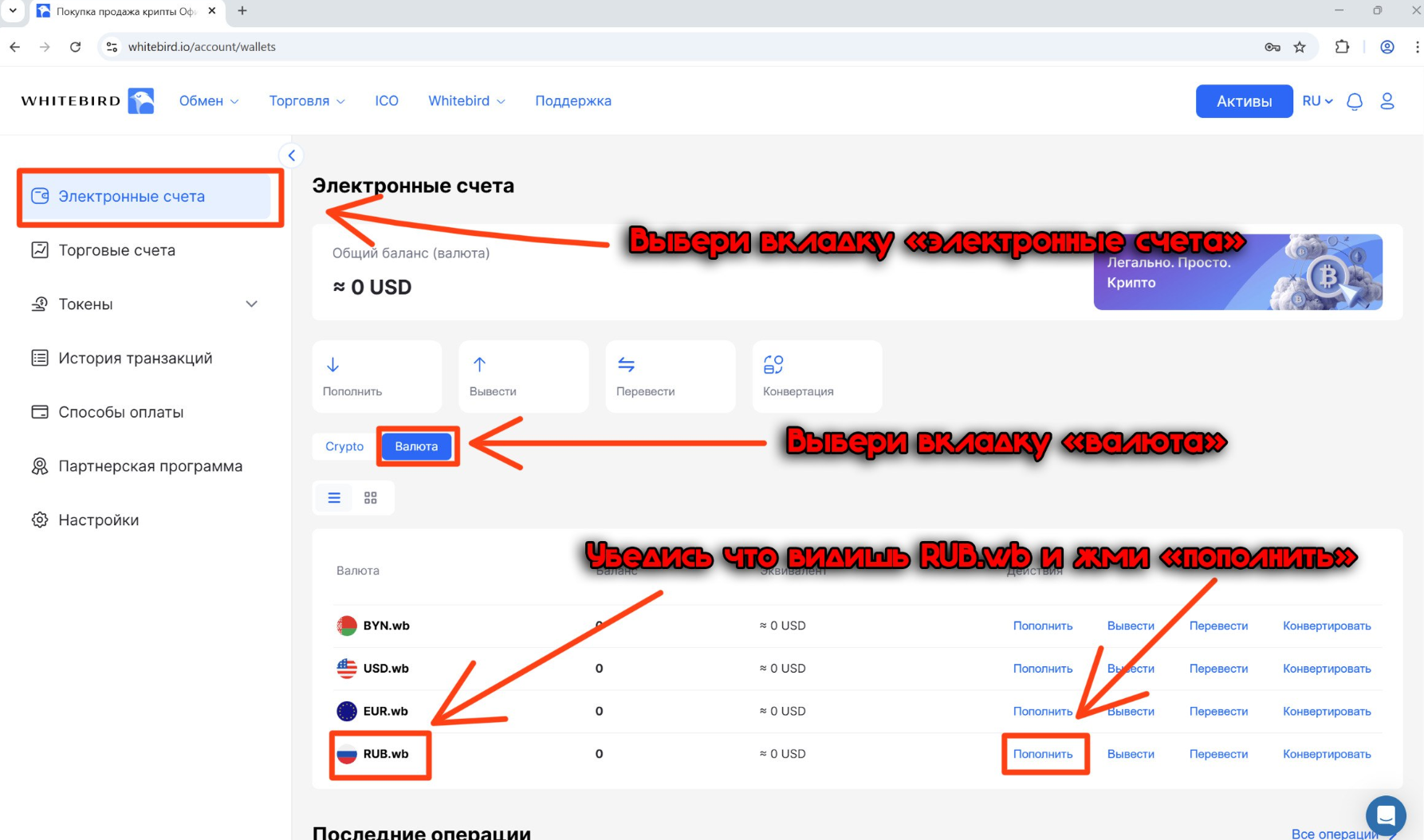This screenshot has width=1424, height=840.
Task: Open notifications bell icon
Action: (x=1355, y=101)
